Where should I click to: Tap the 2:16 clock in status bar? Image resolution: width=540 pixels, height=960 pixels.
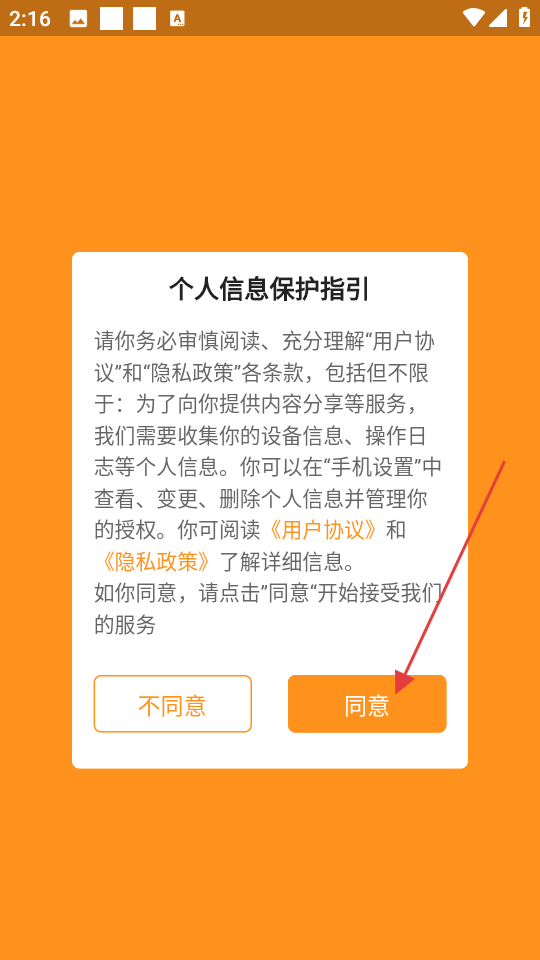pyautogui.click(x=29, y=19)
